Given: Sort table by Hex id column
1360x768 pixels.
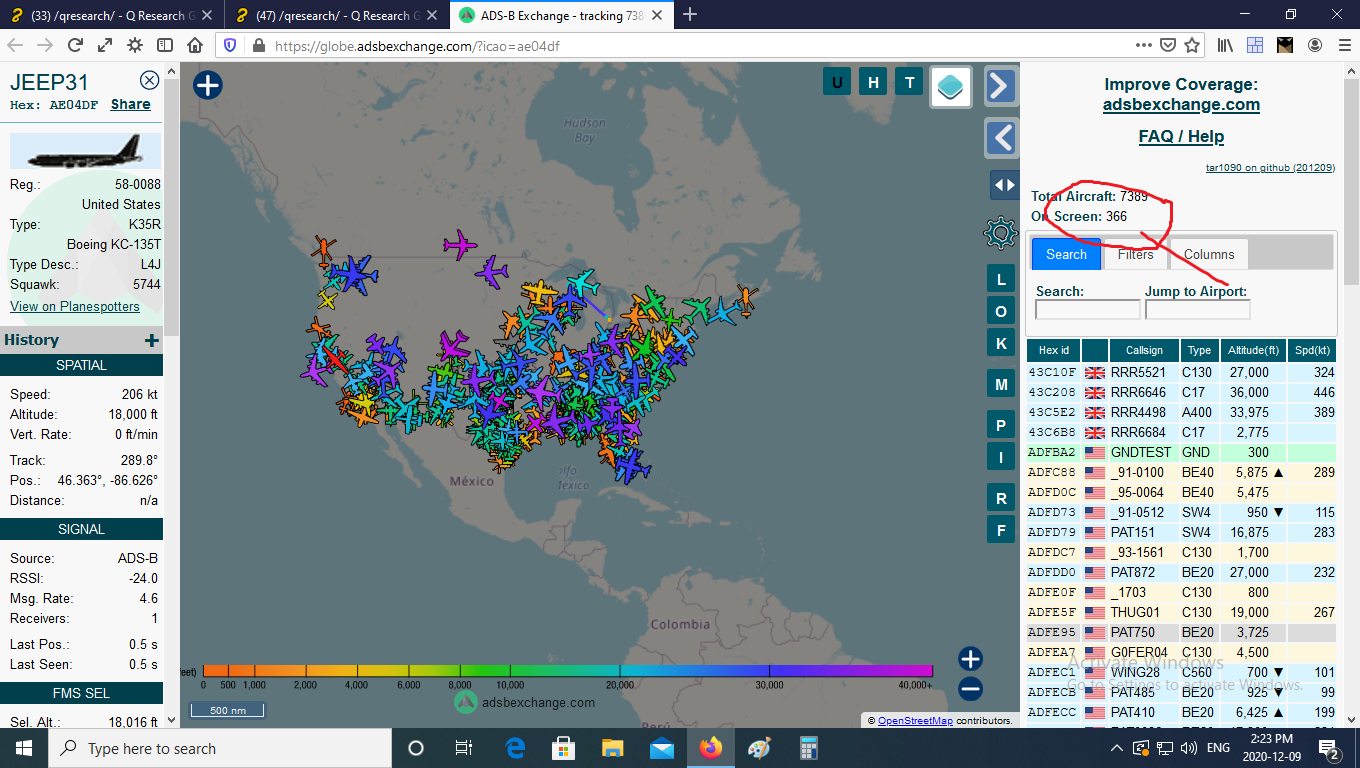Looking at the screenshot, I should (x=1054, y=350).
